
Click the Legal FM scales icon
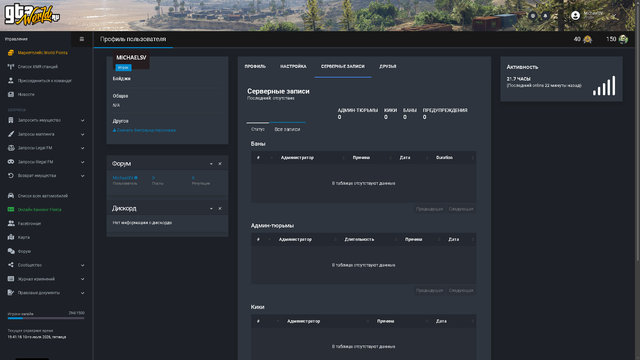tap(11, 148)
